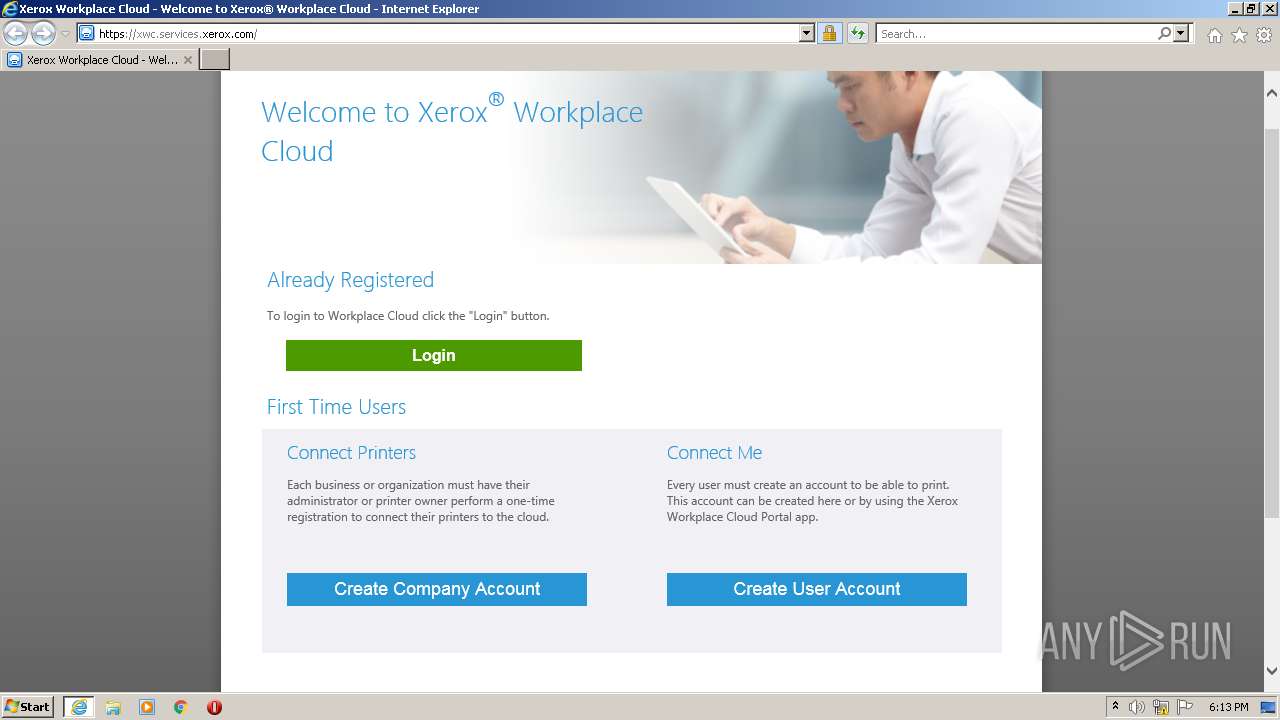The height and width of the screenshot is (720, 1280).
Task: Click the Internet Explorer taskbar icon
Action: pos(78,707)
